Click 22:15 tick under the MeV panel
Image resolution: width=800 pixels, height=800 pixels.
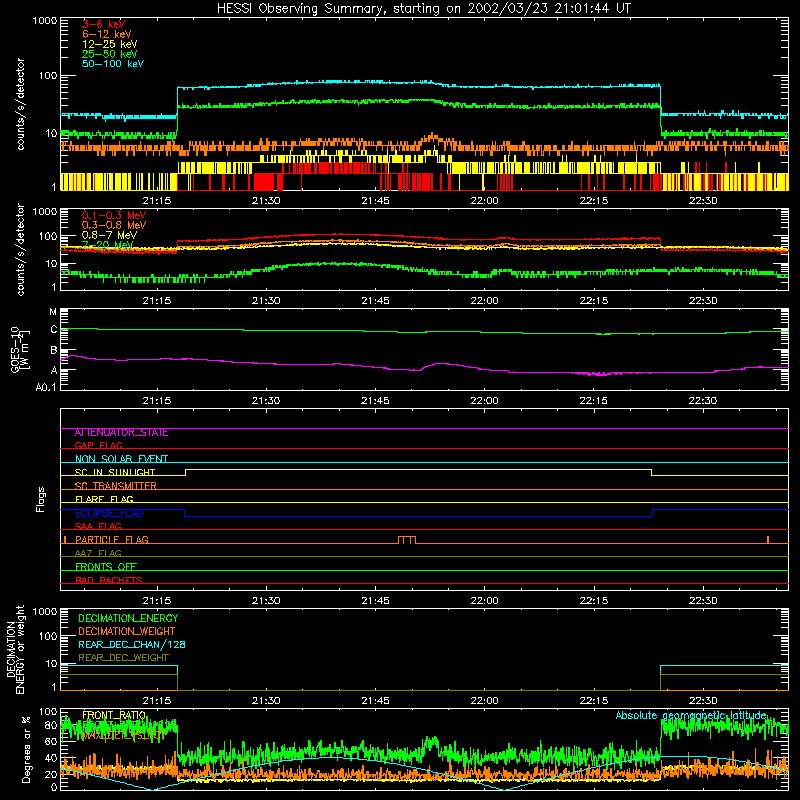[x=593, y=301]
